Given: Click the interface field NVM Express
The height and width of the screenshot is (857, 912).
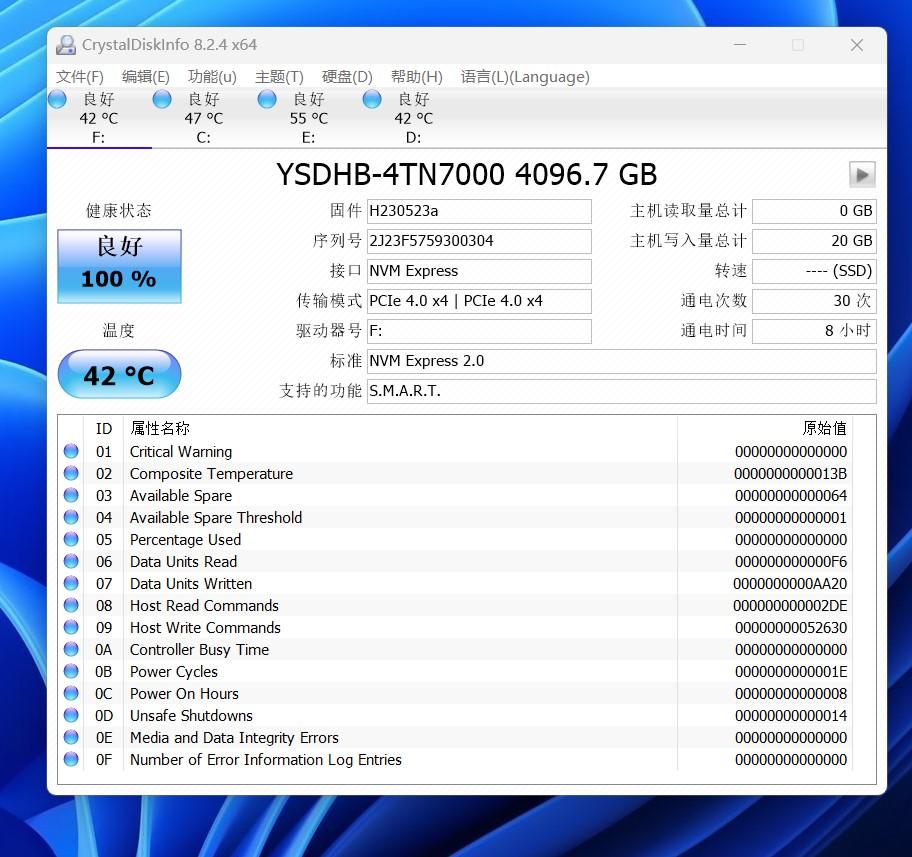Looking at the screenshot, I should point(479,271).
